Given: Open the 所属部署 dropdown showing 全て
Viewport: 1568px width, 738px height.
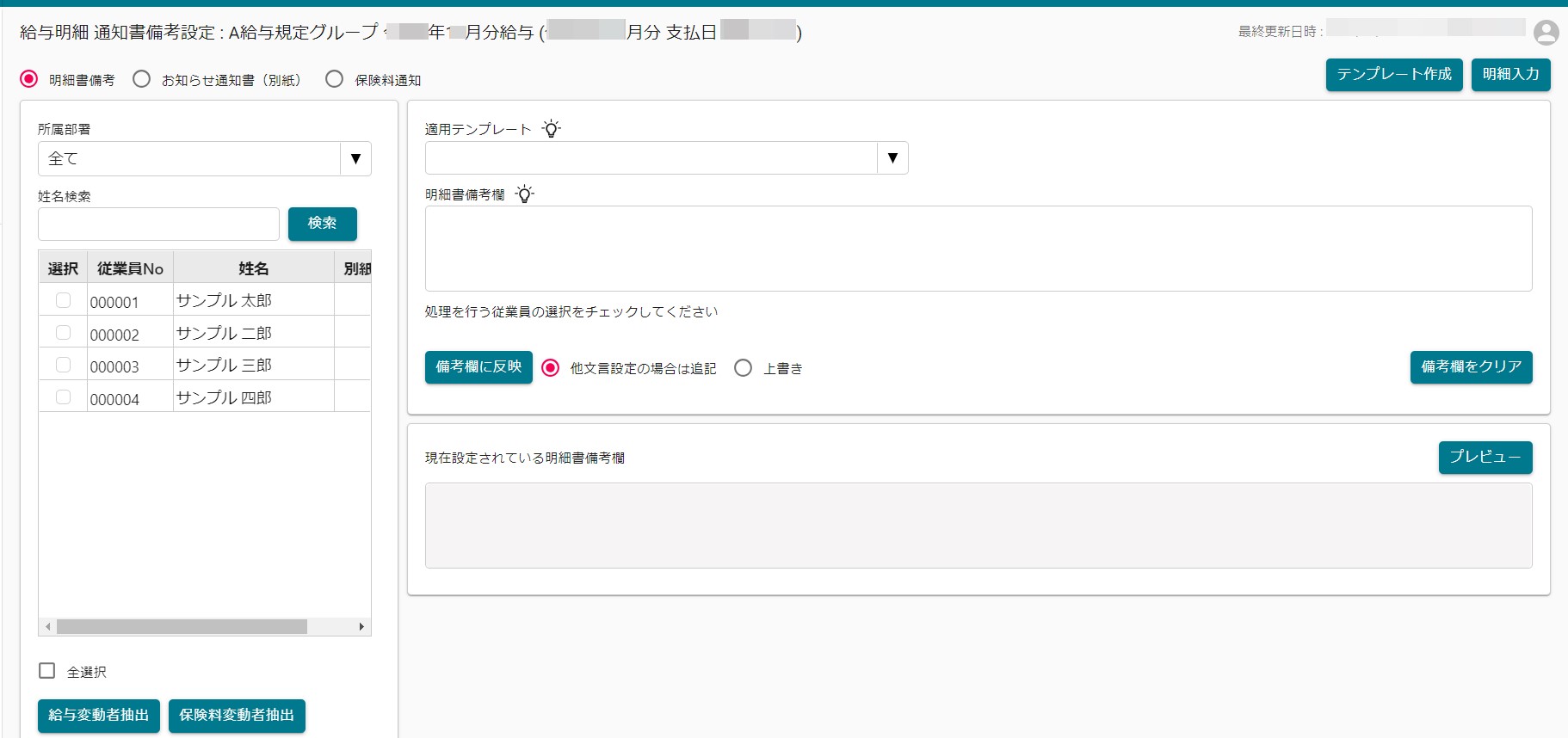Looking at the screenshot, I should tap(205, 158).
